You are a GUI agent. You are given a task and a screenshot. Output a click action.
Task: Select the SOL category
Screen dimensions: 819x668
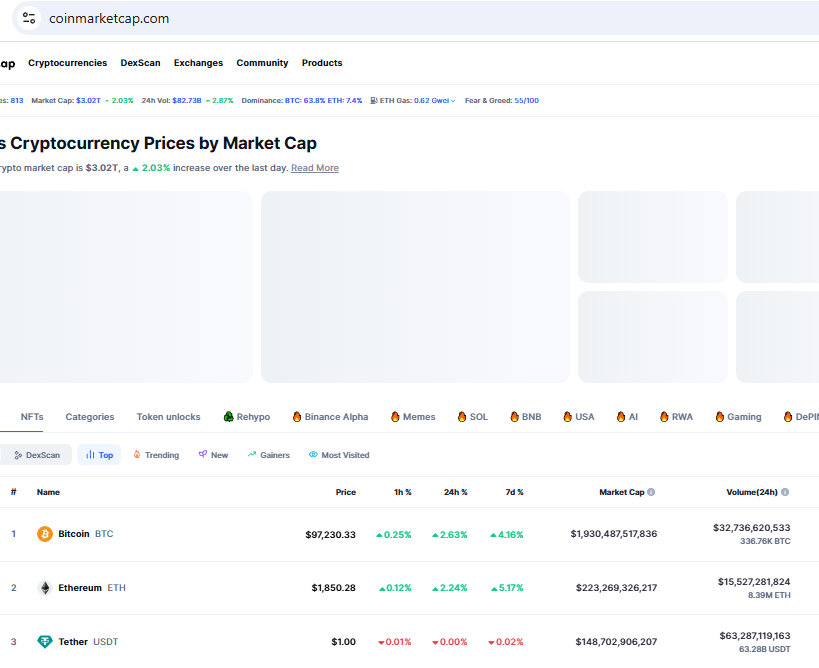tap(472, 417)
